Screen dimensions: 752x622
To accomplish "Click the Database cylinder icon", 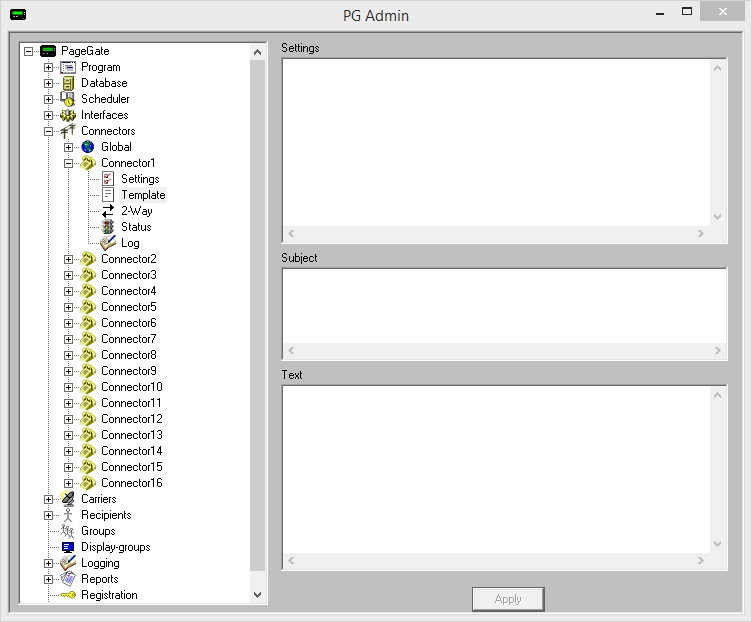I will pyautogui.click(x=68, y=83).
